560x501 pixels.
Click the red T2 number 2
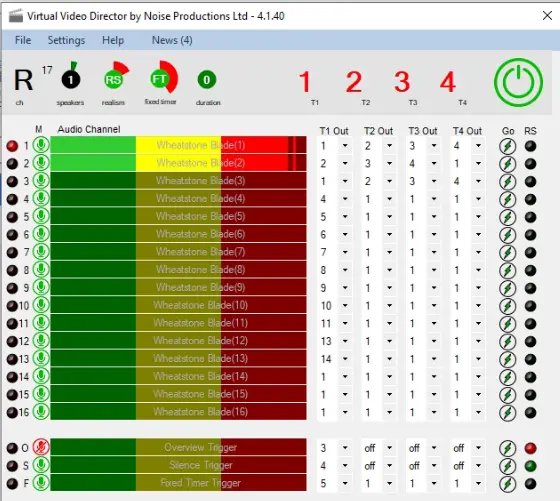pyautogui.click(x=354, y=82)
